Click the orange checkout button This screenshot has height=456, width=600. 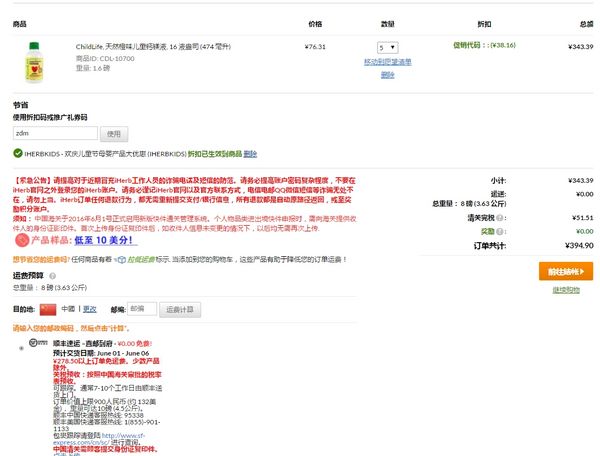pyautogui.click(x=566, y=271)
